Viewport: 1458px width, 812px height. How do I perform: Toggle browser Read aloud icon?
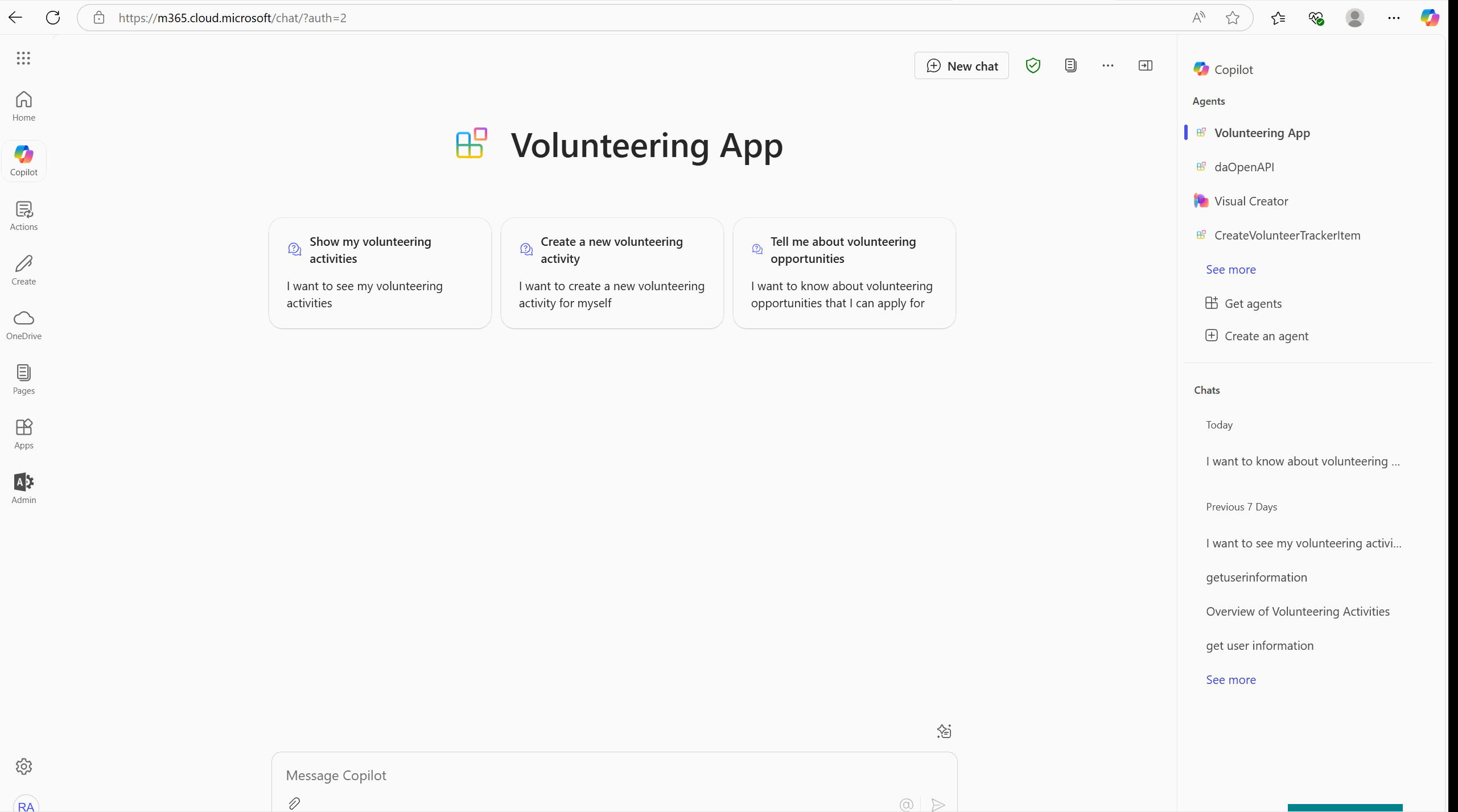[x=1198, y=18]
